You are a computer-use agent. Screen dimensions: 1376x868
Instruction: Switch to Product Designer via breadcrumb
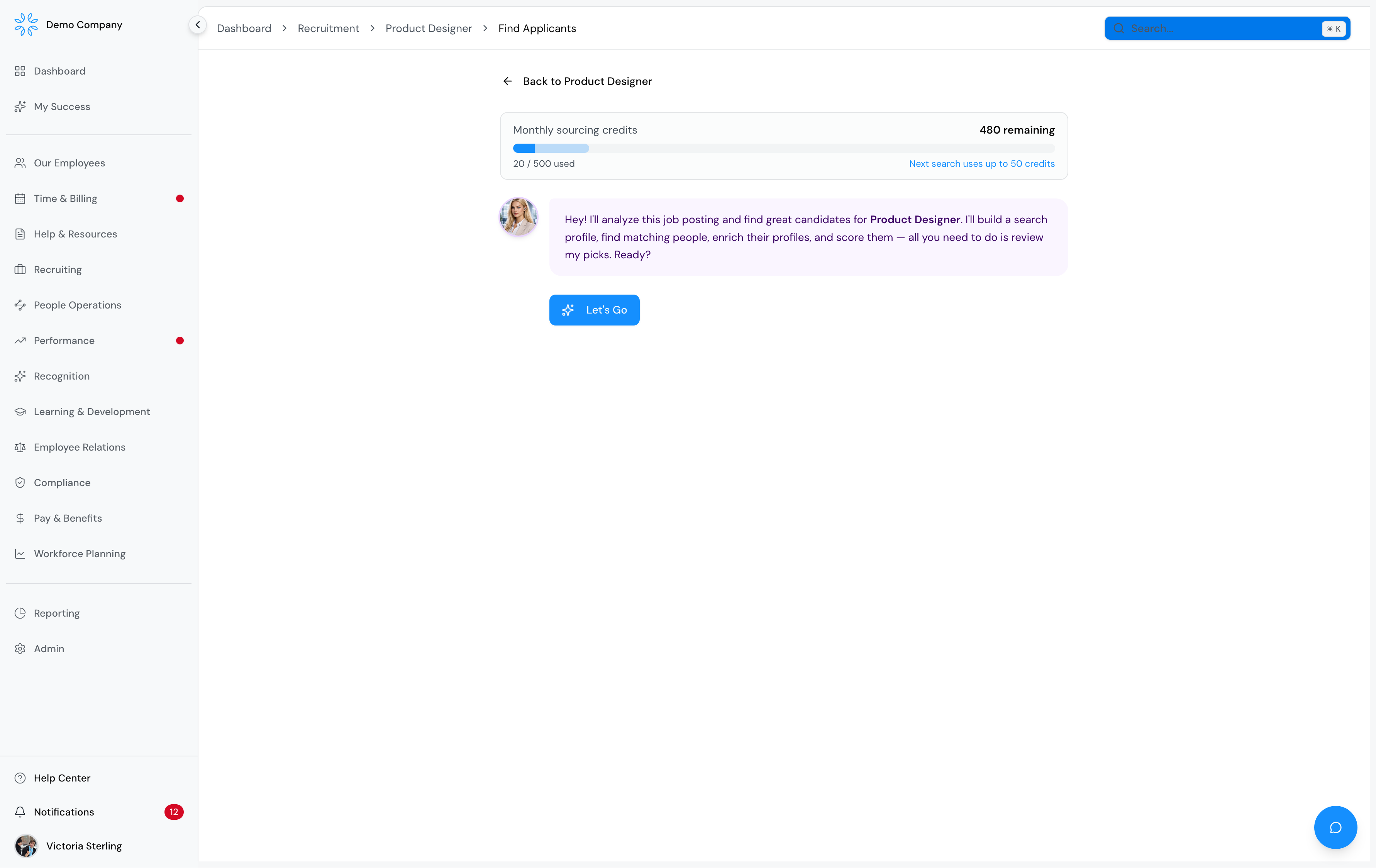tap(429, 28)
